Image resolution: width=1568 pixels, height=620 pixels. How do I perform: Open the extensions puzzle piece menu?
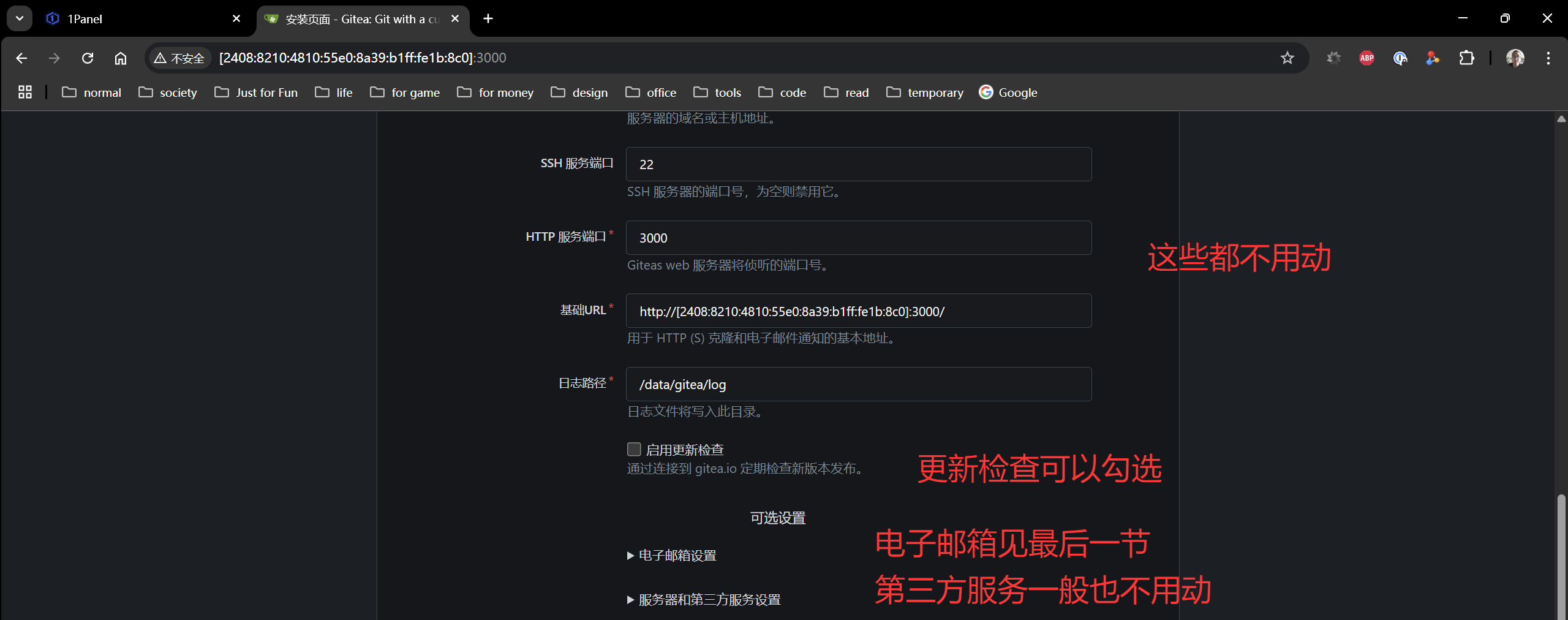pos(1466,58)
